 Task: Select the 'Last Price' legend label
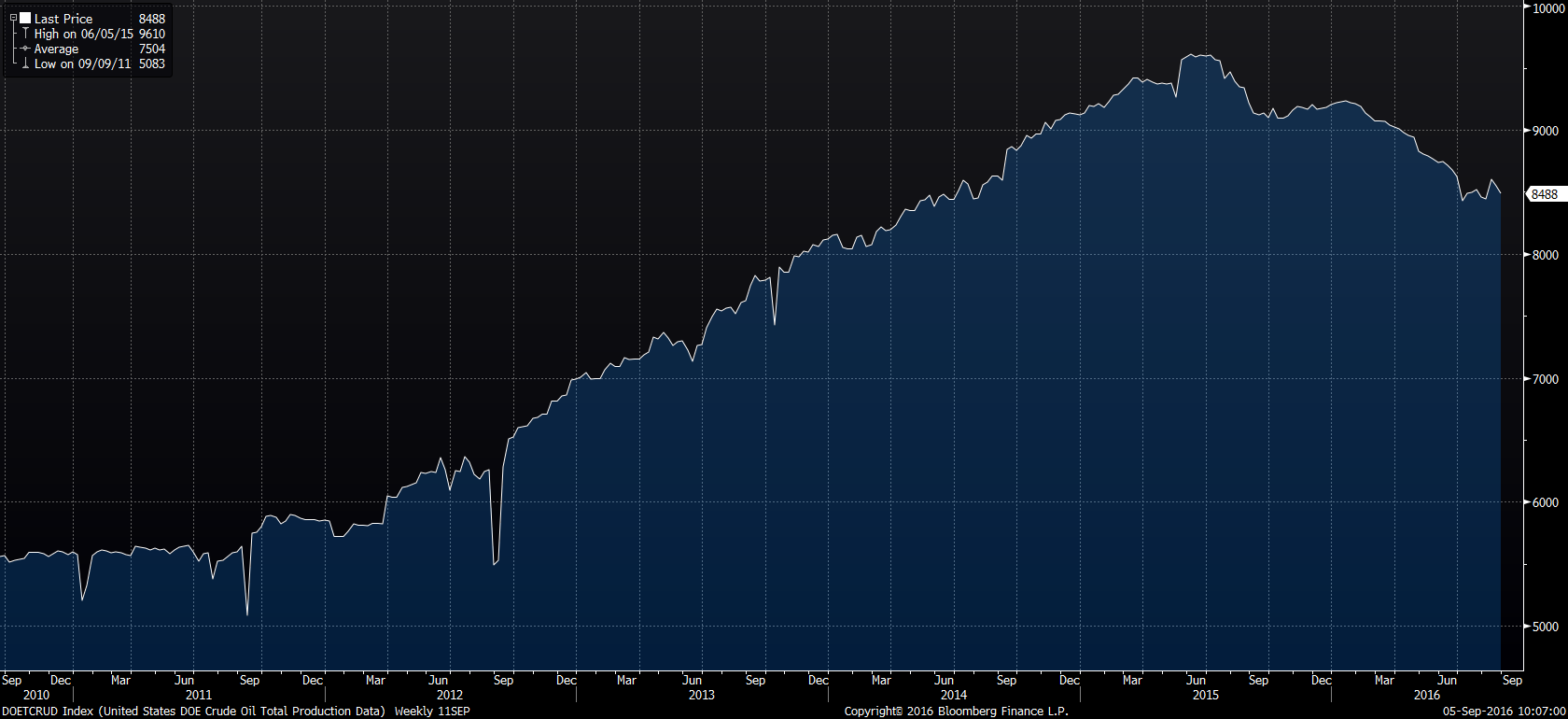(63, 19)
